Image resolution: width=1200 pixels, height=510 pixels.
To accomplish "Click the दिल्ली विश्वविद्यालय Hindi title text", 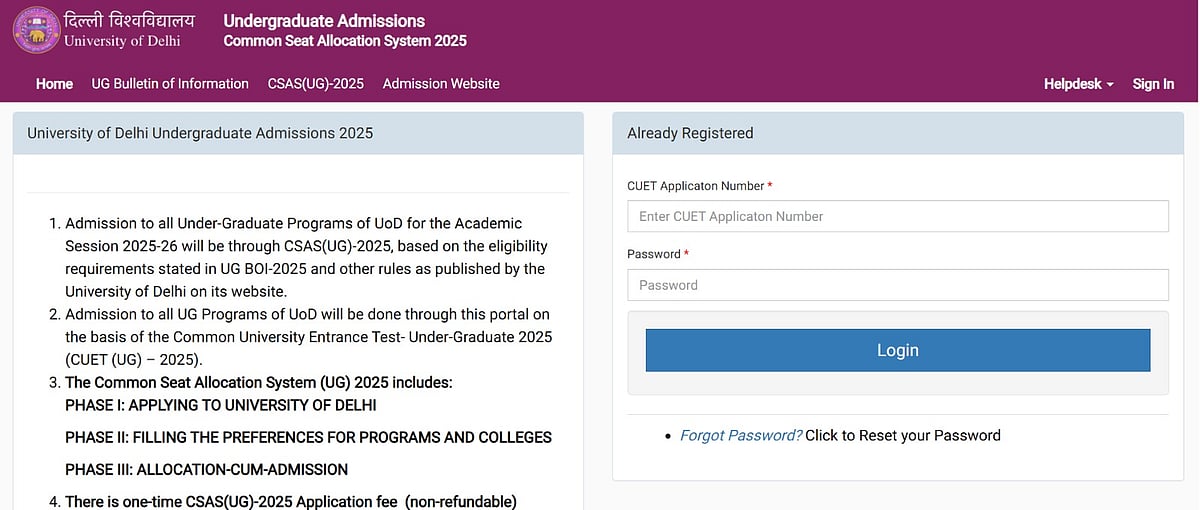I will click(129, 20).
